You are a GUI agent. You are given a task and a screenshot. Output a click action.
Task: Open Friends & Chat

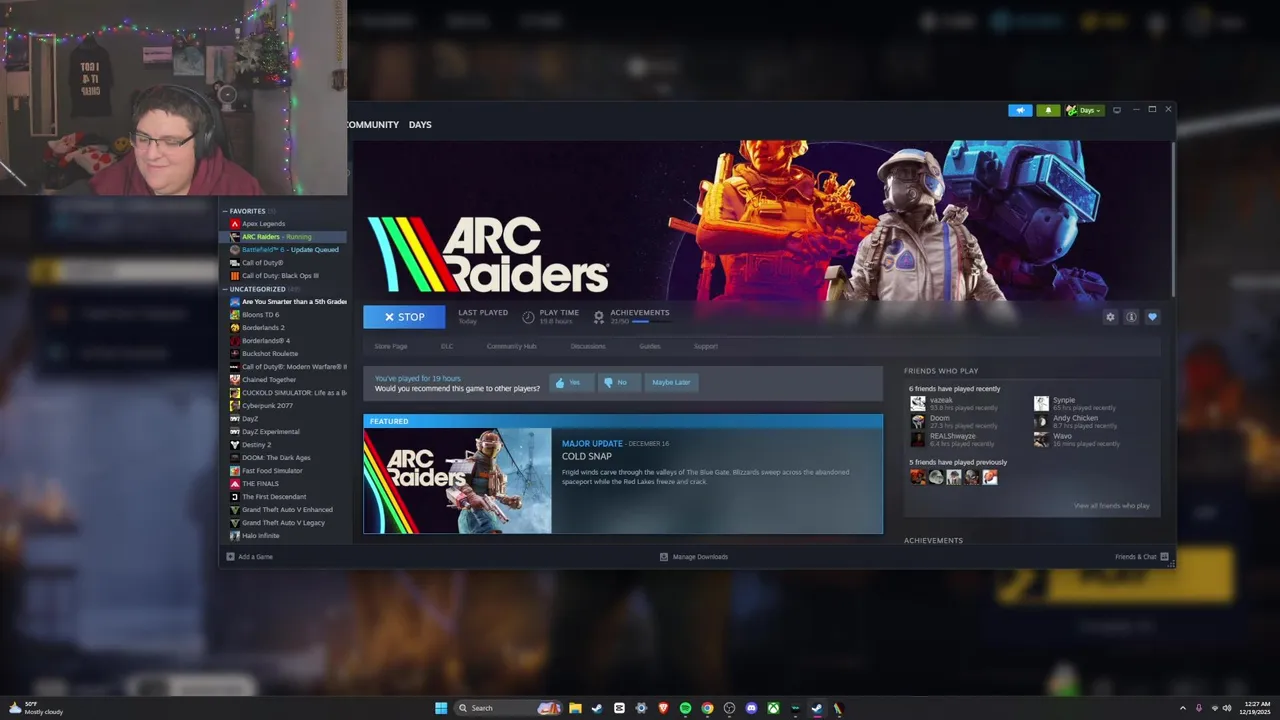pyautogui.click(x=1142, y=557)
